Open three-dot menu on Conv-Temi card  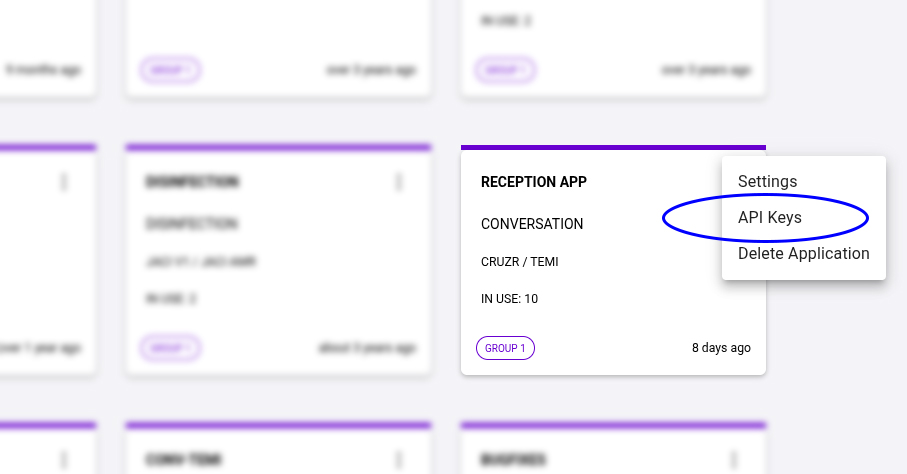pos(399,459)
